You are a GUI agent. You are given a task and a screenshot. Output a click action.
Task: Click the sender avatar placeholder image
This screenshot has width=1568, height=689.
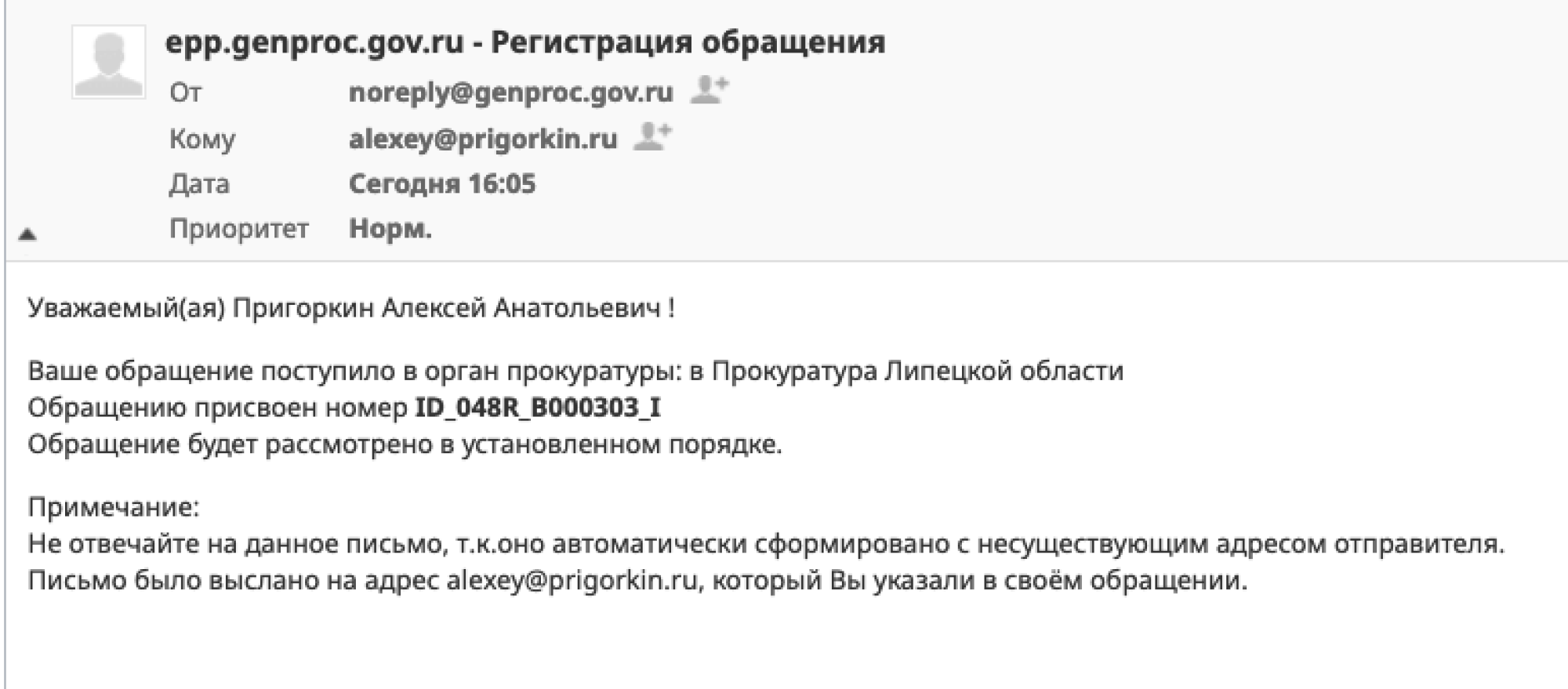pyautogui.click(x=108, y=62)
